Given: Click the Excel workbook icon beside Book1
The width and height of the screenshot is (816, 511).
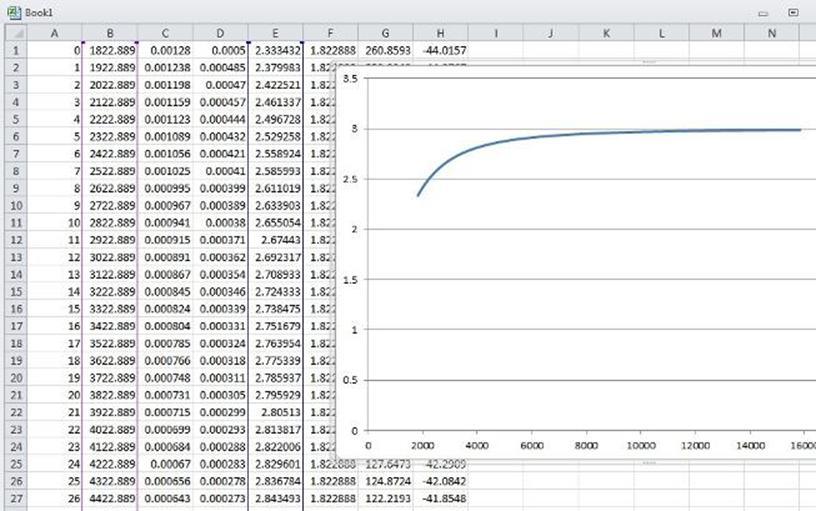Looking at the screenshot, I should pos(12,13).
